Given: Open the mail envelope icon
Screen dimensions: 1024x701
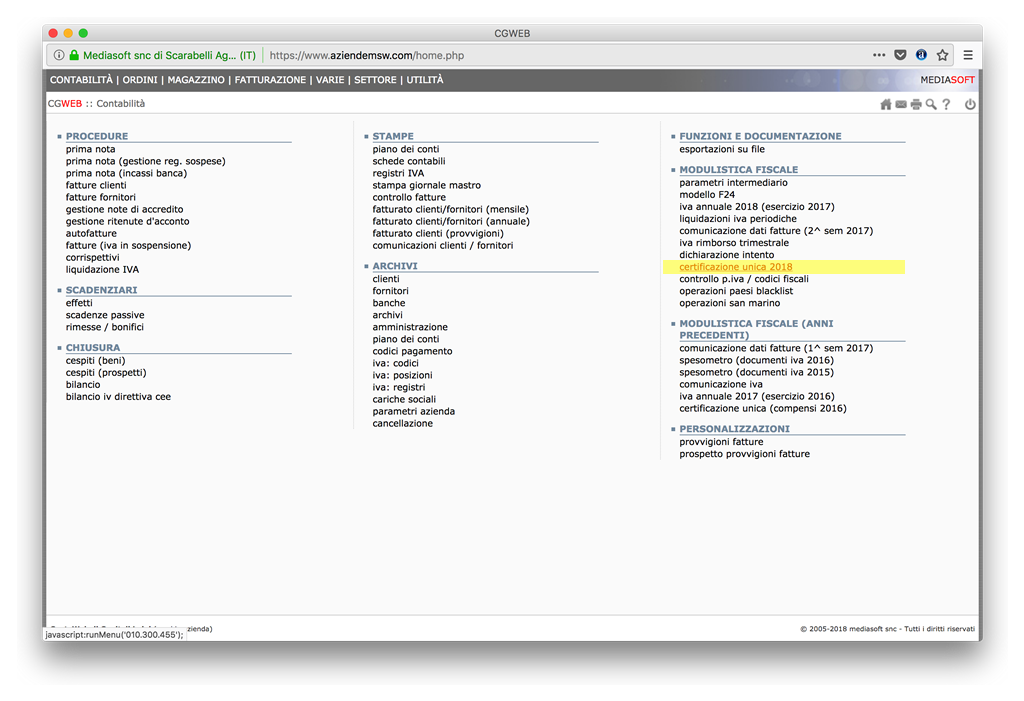Looking at the screenshot, I should 901,105.
